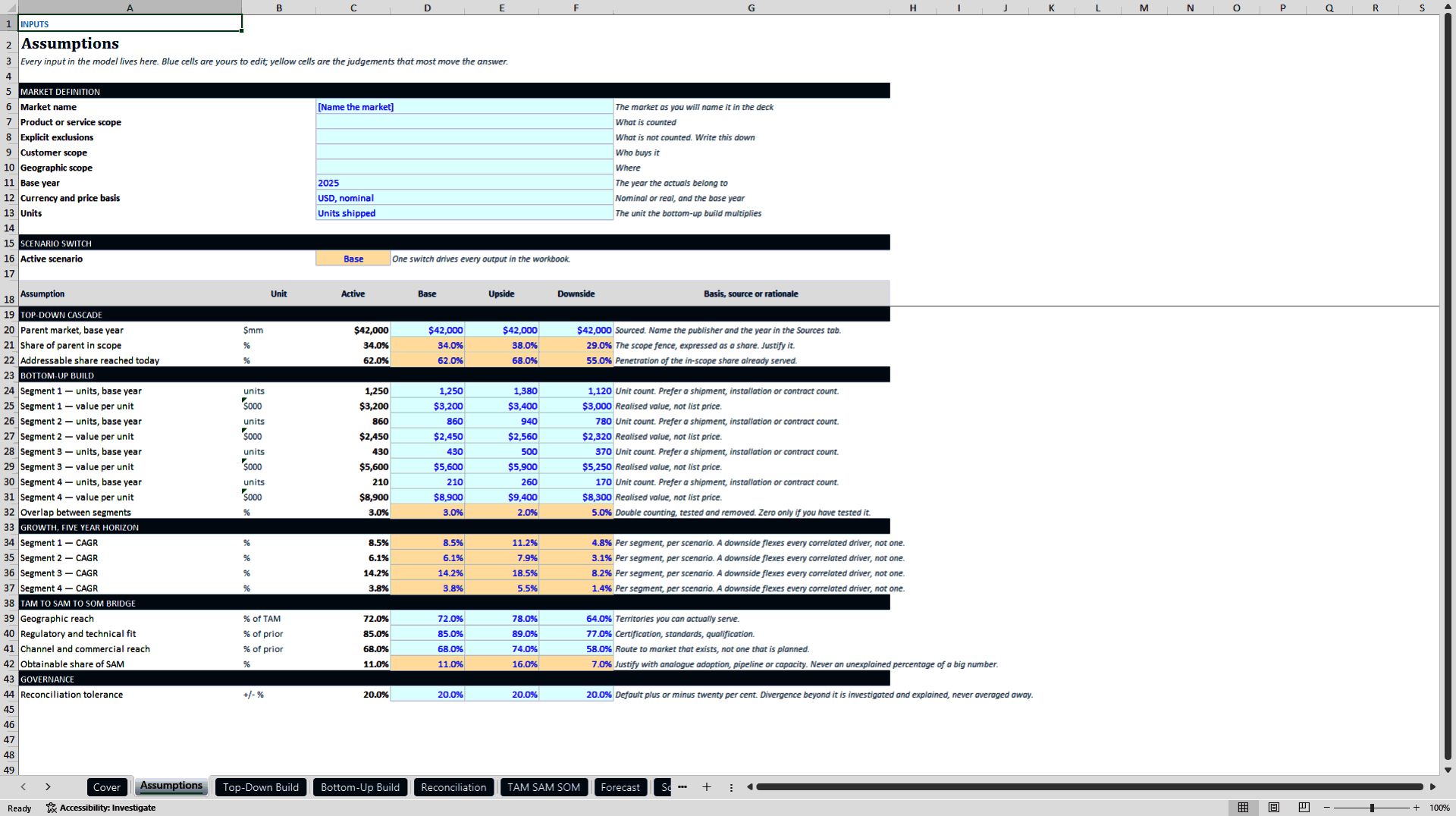Select Segment 2 CAGR base 6.1%

[428, 557]
